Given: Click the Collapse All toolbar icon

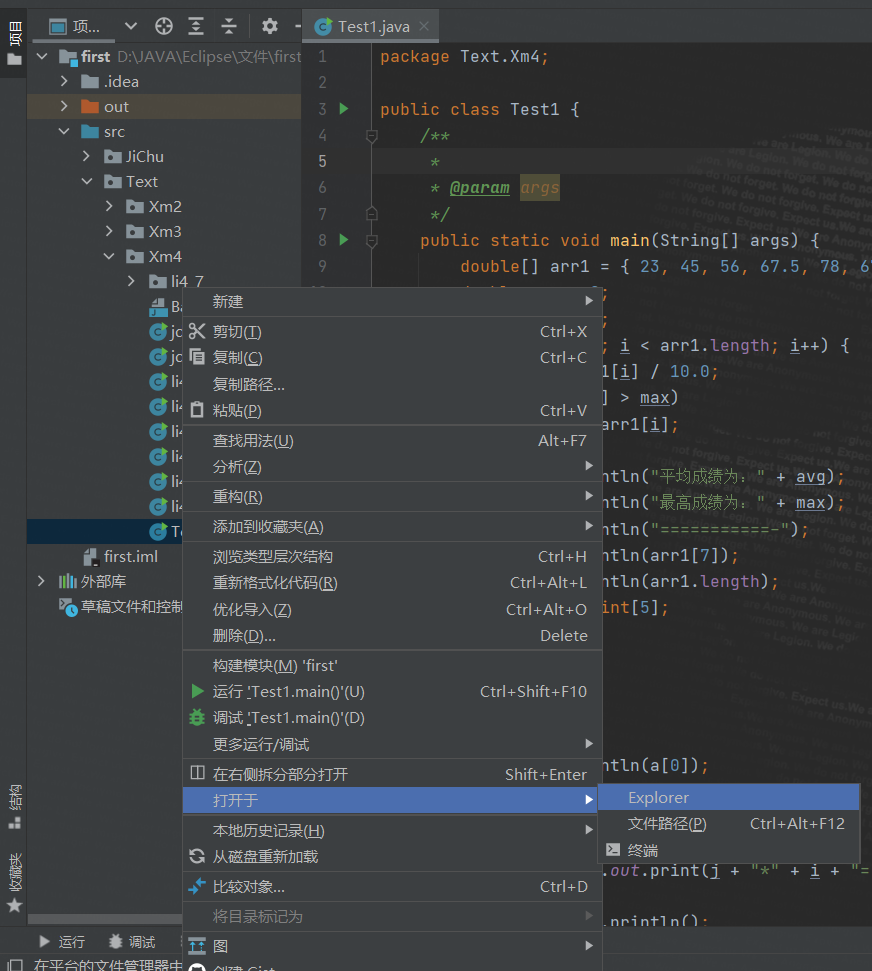Looking at the screenshot, I should pos(229,26).
